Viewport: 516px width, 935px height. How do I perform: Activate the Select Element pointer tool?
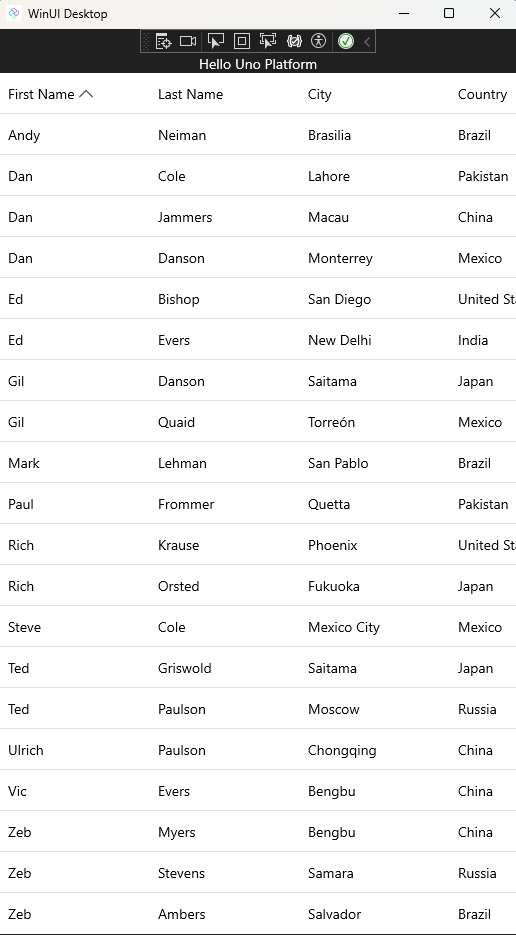click(x=215, y=41)
